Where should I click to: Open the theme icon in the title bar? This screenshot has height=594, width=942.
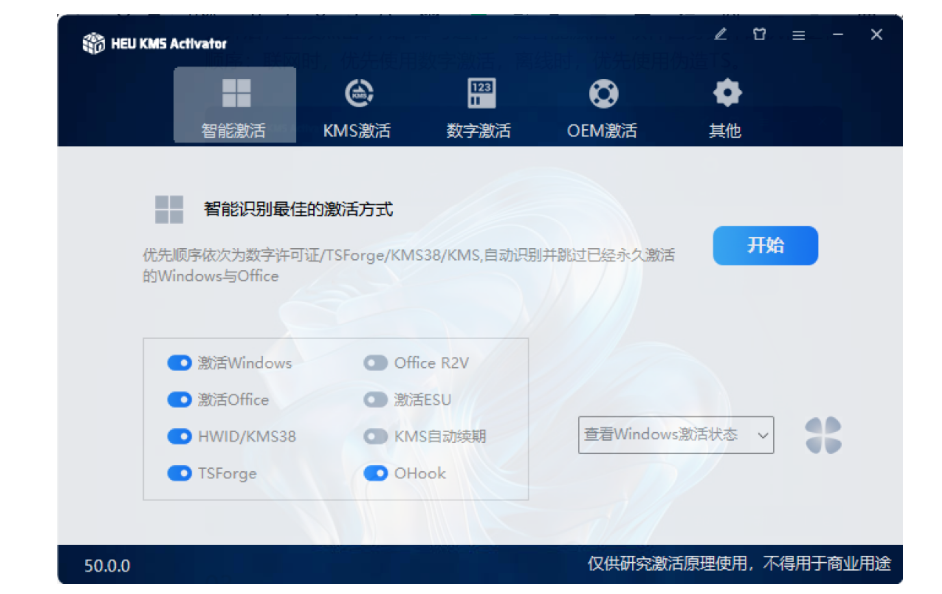click(760, 34)
